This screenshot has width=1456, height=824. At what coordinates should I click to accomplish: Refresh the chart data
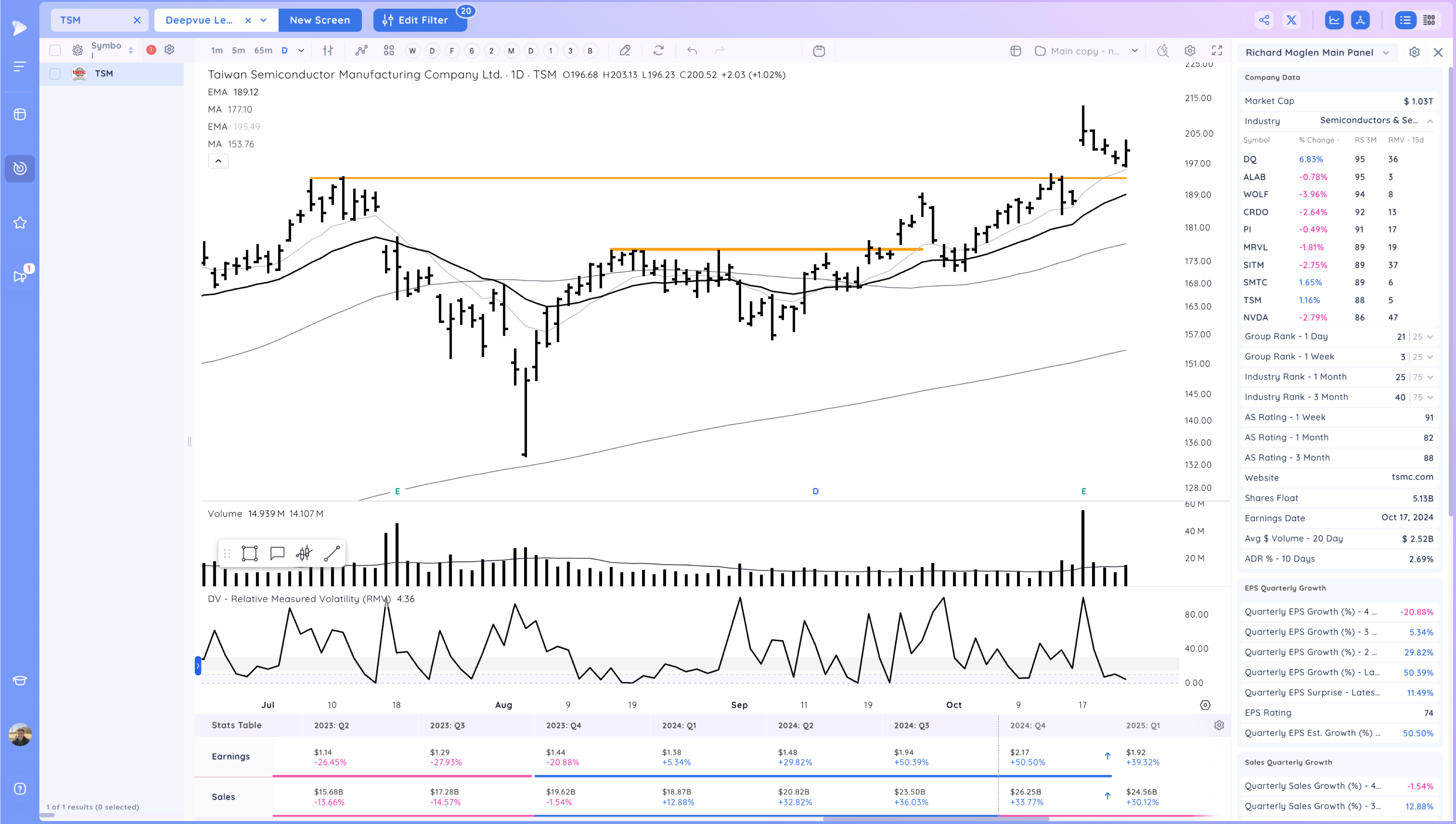point(658,50)
